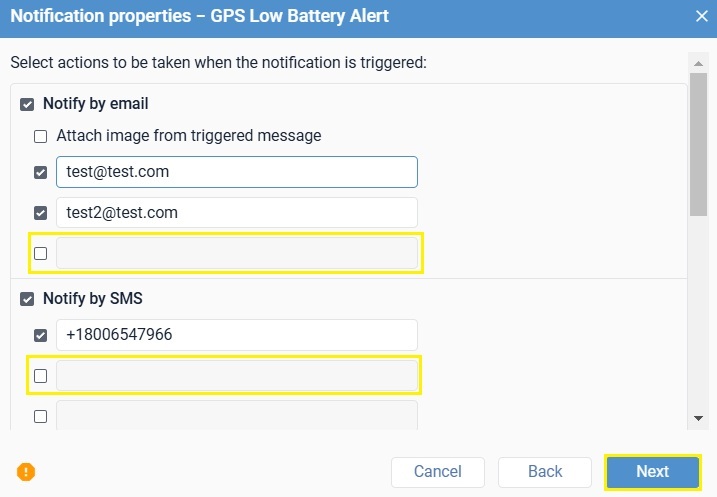Click the vertical scrollbar thumb
Screen dimensions: 717x497
[x=698, y=144]
